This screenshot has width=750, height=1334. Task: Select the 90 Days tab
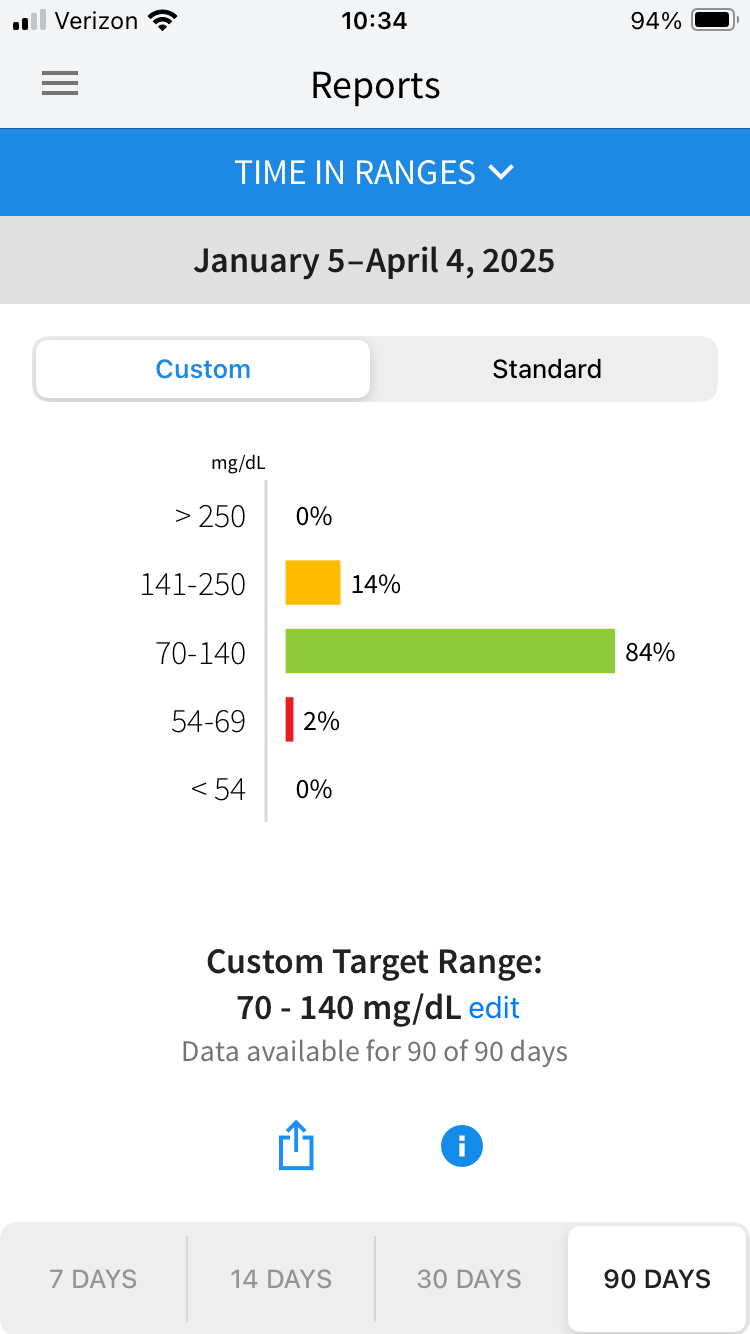pos(657,1279)
